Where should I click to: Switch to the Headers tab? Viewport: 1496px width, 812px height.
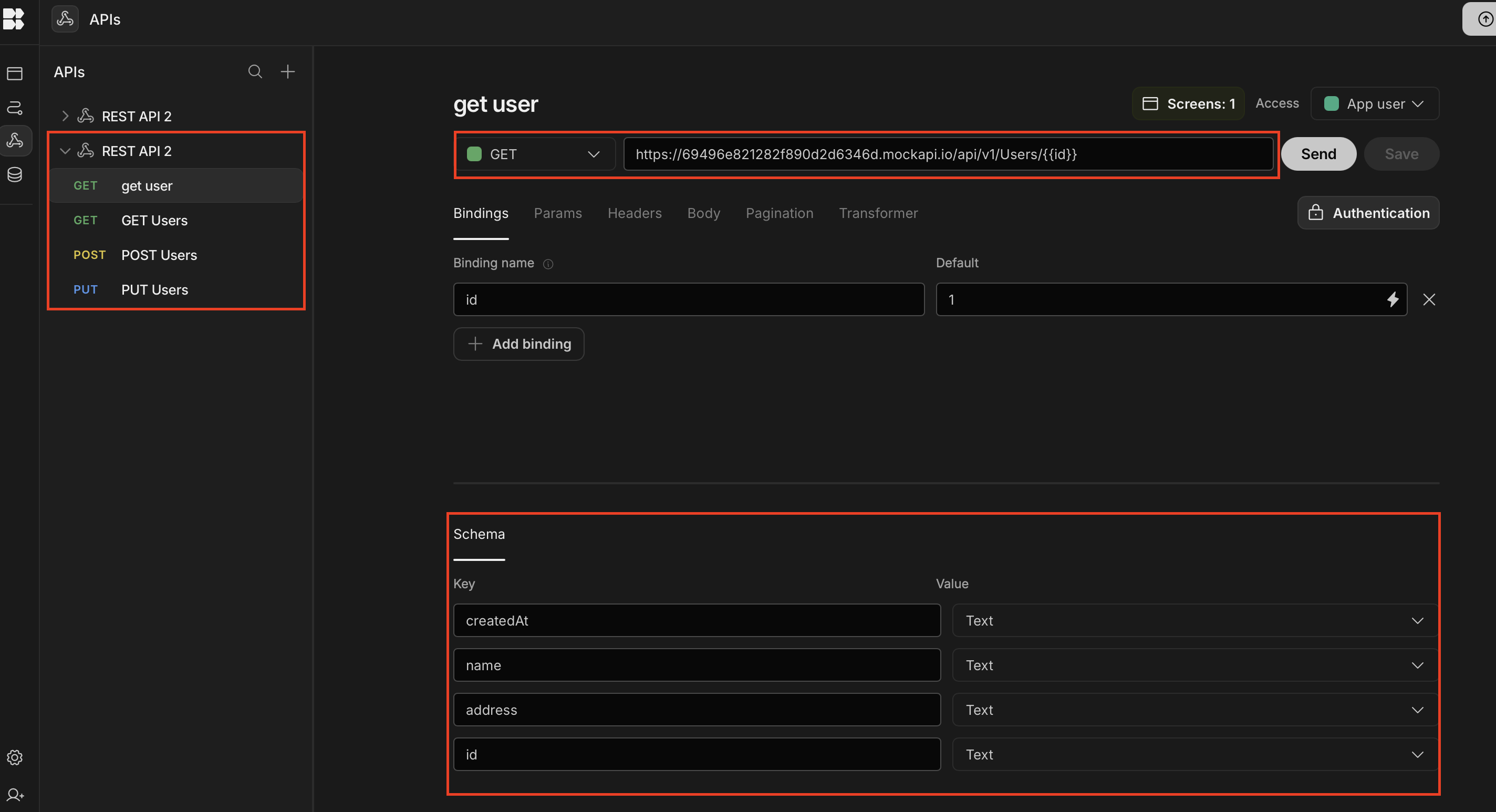(x=634, y=213)
